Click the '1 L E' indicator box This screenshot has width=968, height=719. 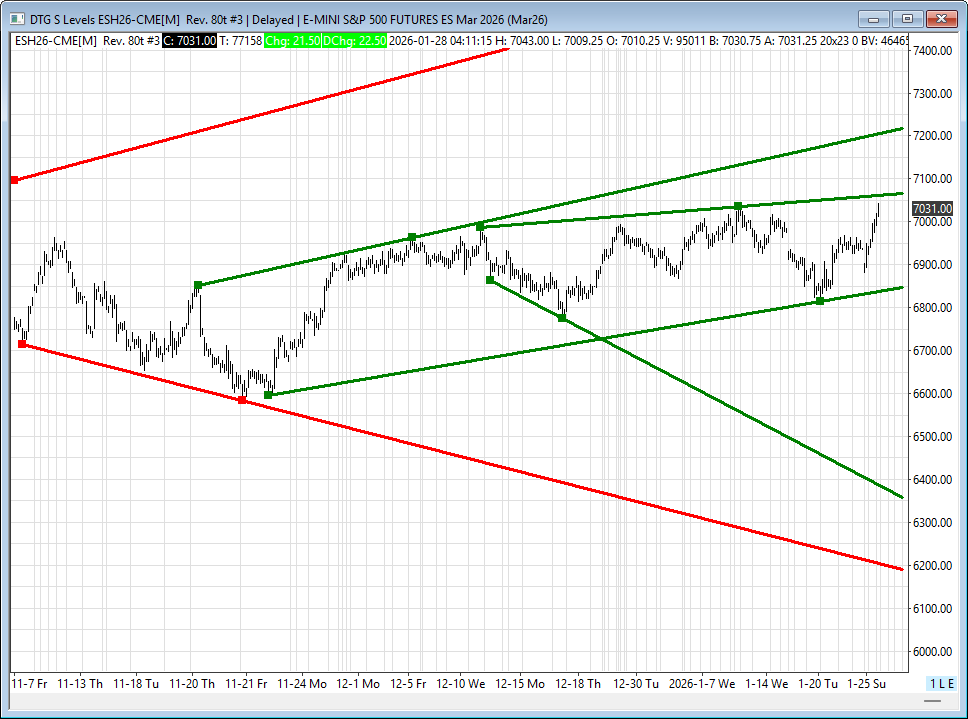[x=941, y=683]
